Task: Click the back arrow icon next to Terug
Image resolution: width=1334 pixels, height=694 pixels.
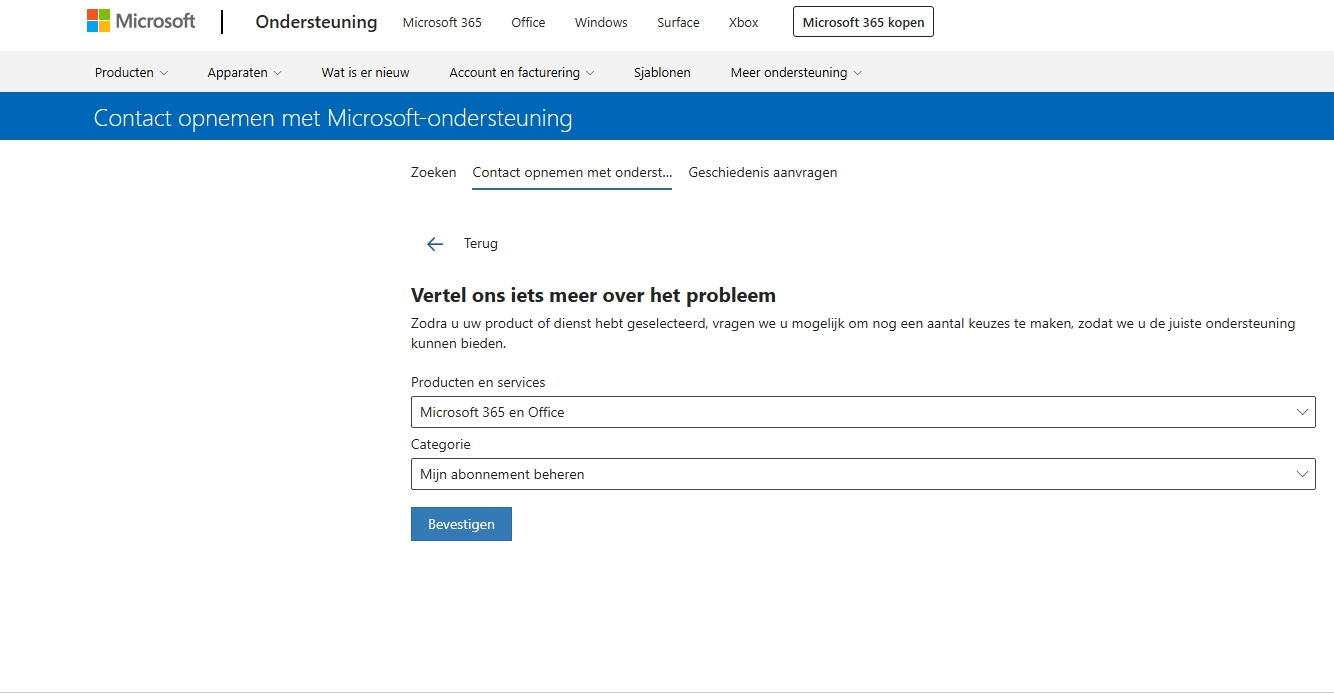Action: [435, 244]
